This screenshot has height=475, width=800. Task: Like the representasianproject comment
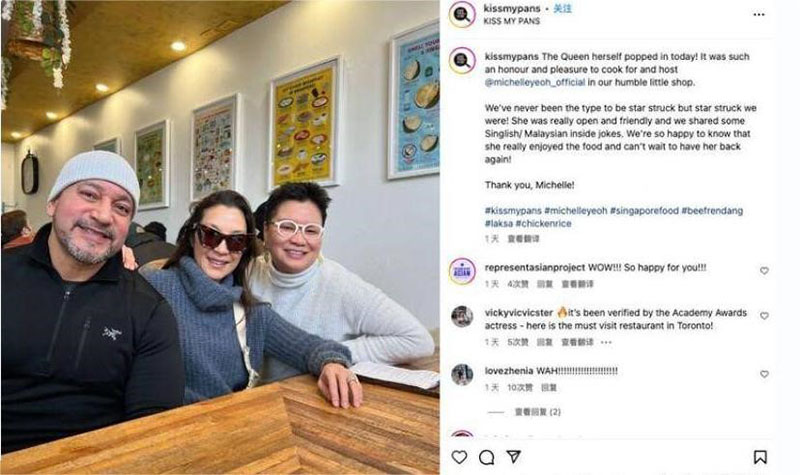pyautogui.click(x=764, y=270)
